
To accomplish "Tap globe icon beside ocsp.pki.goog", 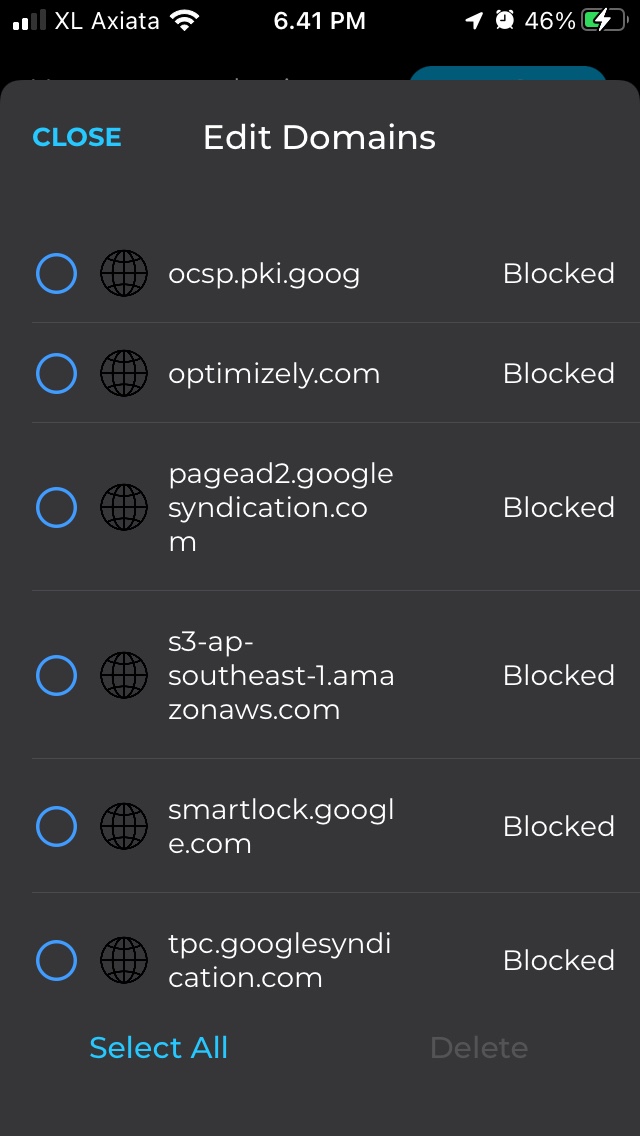I will [124, 273].
